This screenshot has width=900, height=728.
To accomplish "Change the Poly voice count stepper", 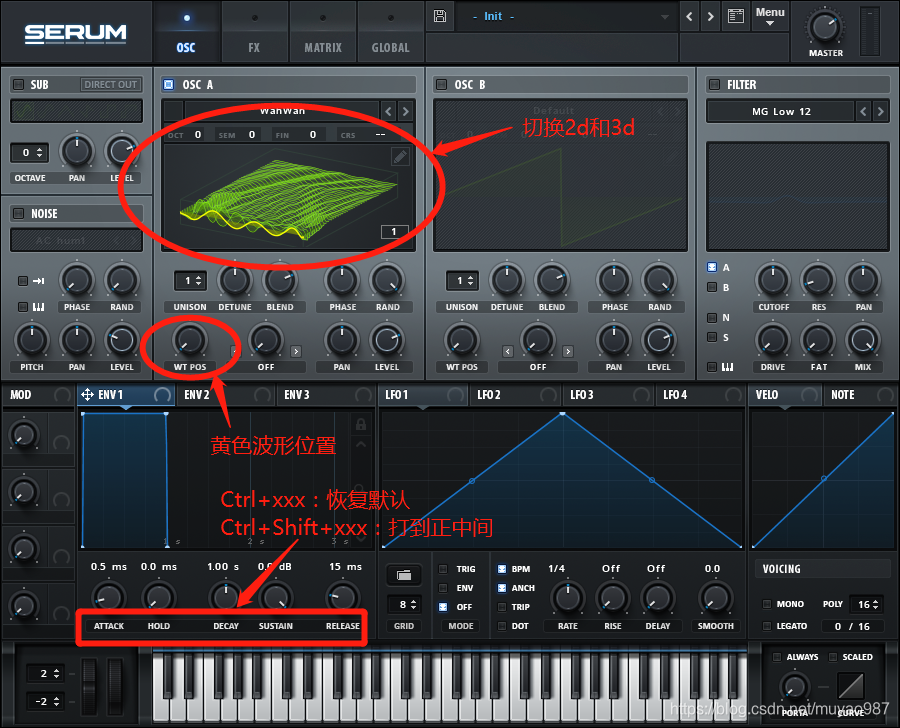I will 867,605.
